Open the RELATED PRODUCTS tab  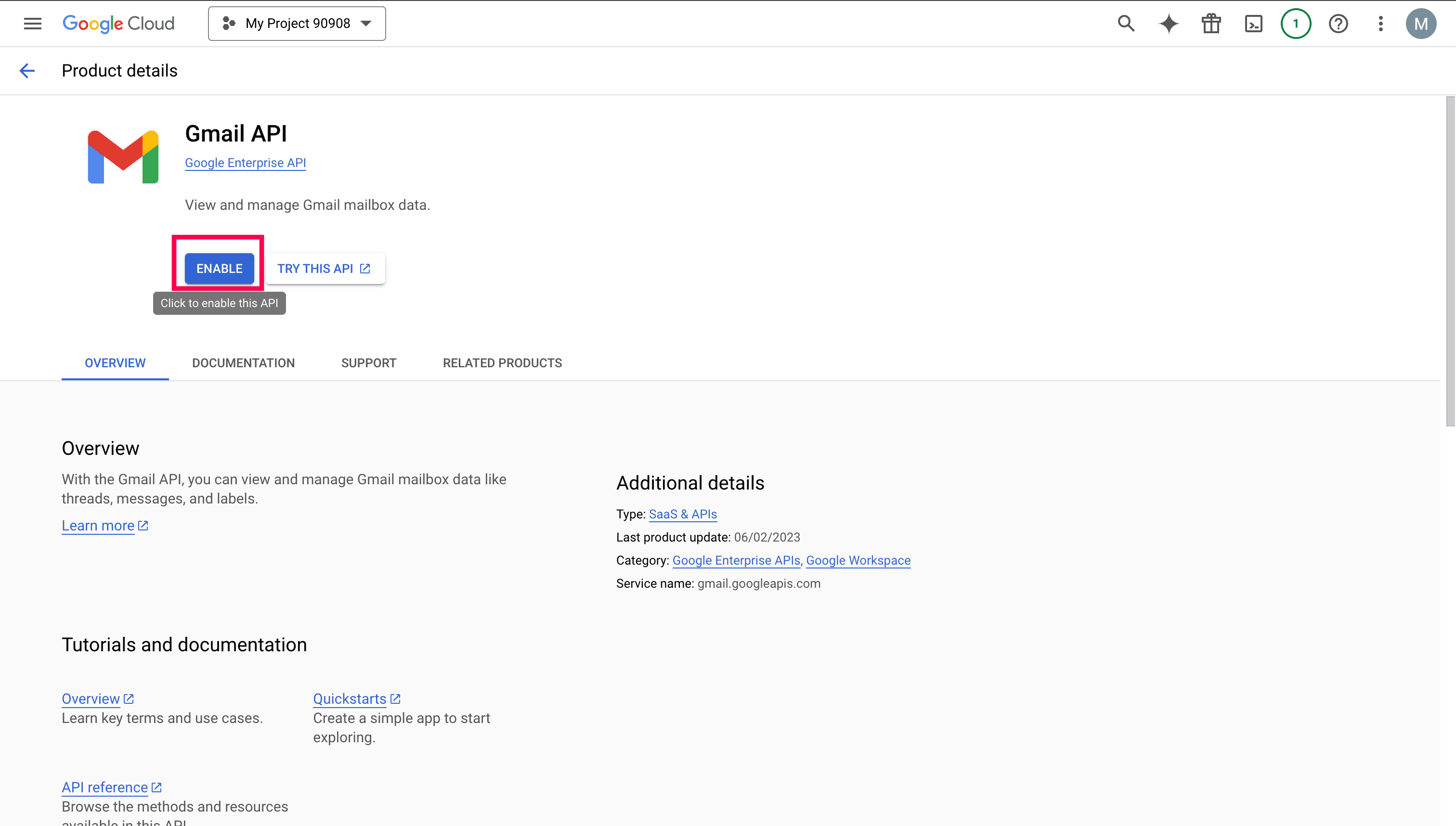(502, 363)
